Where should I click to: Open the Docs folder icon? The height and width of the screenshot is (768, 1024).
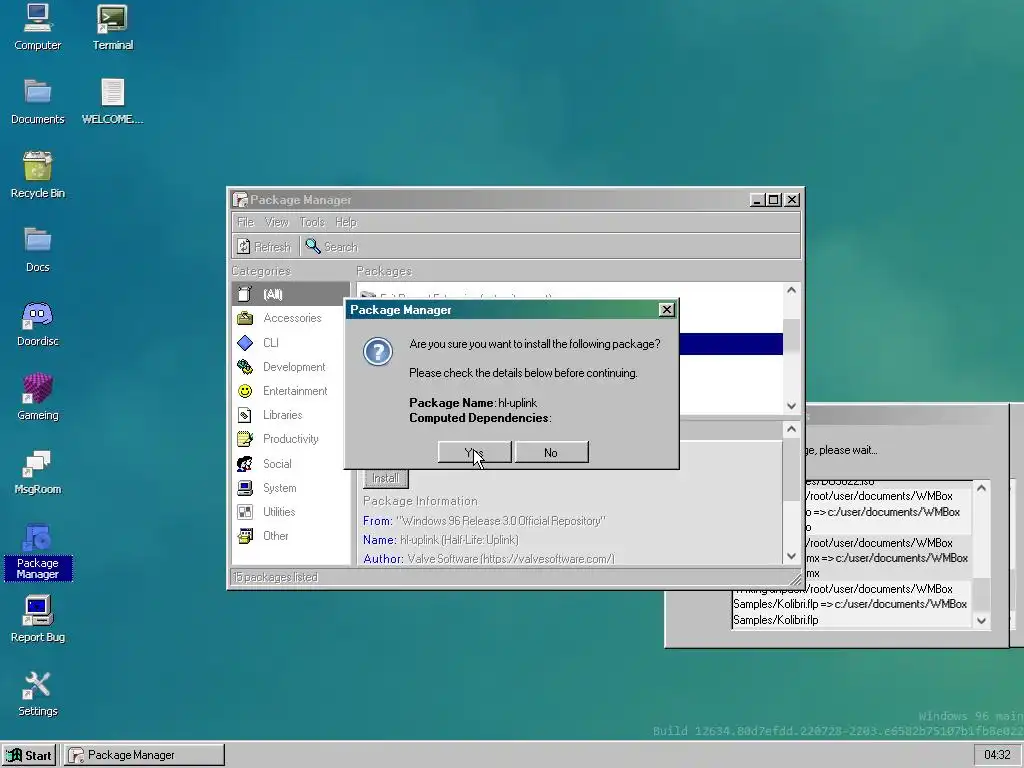(37, 249)
